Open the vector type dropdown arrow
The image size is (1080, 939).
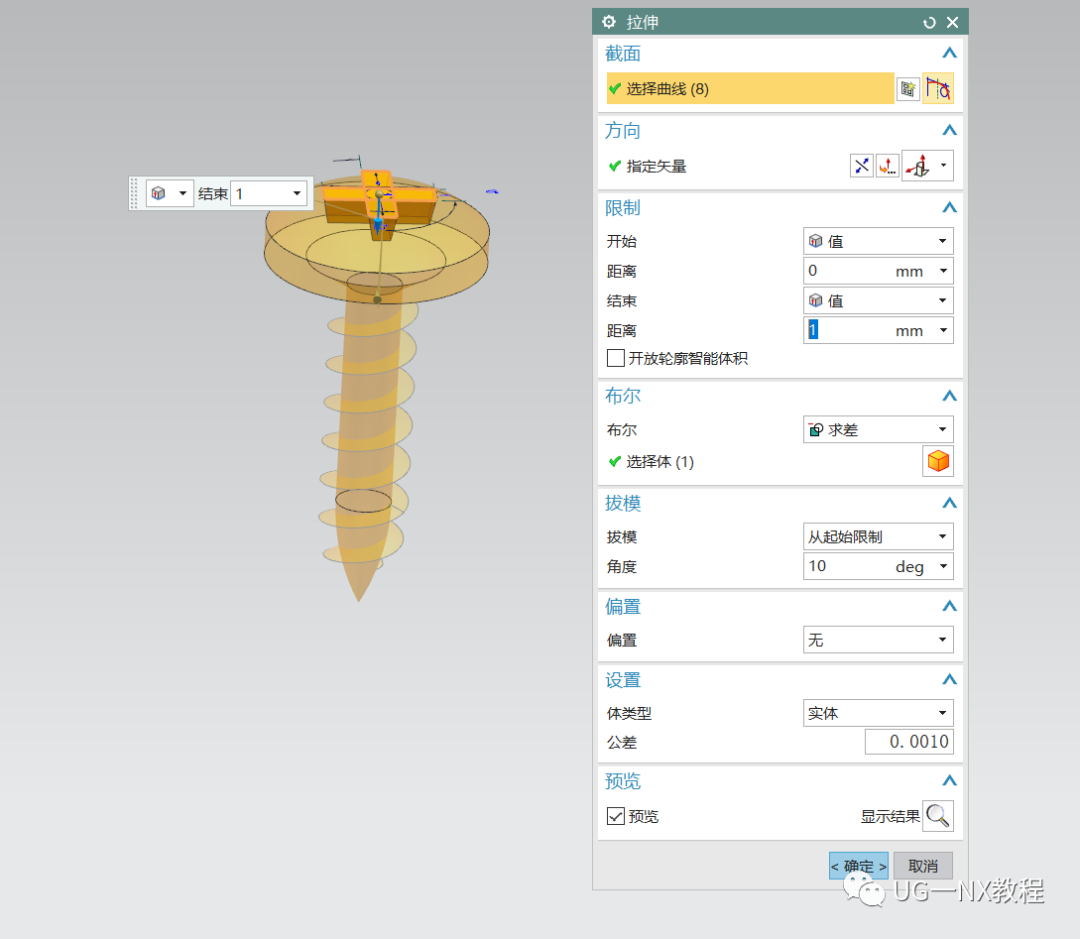coord(944,166)
